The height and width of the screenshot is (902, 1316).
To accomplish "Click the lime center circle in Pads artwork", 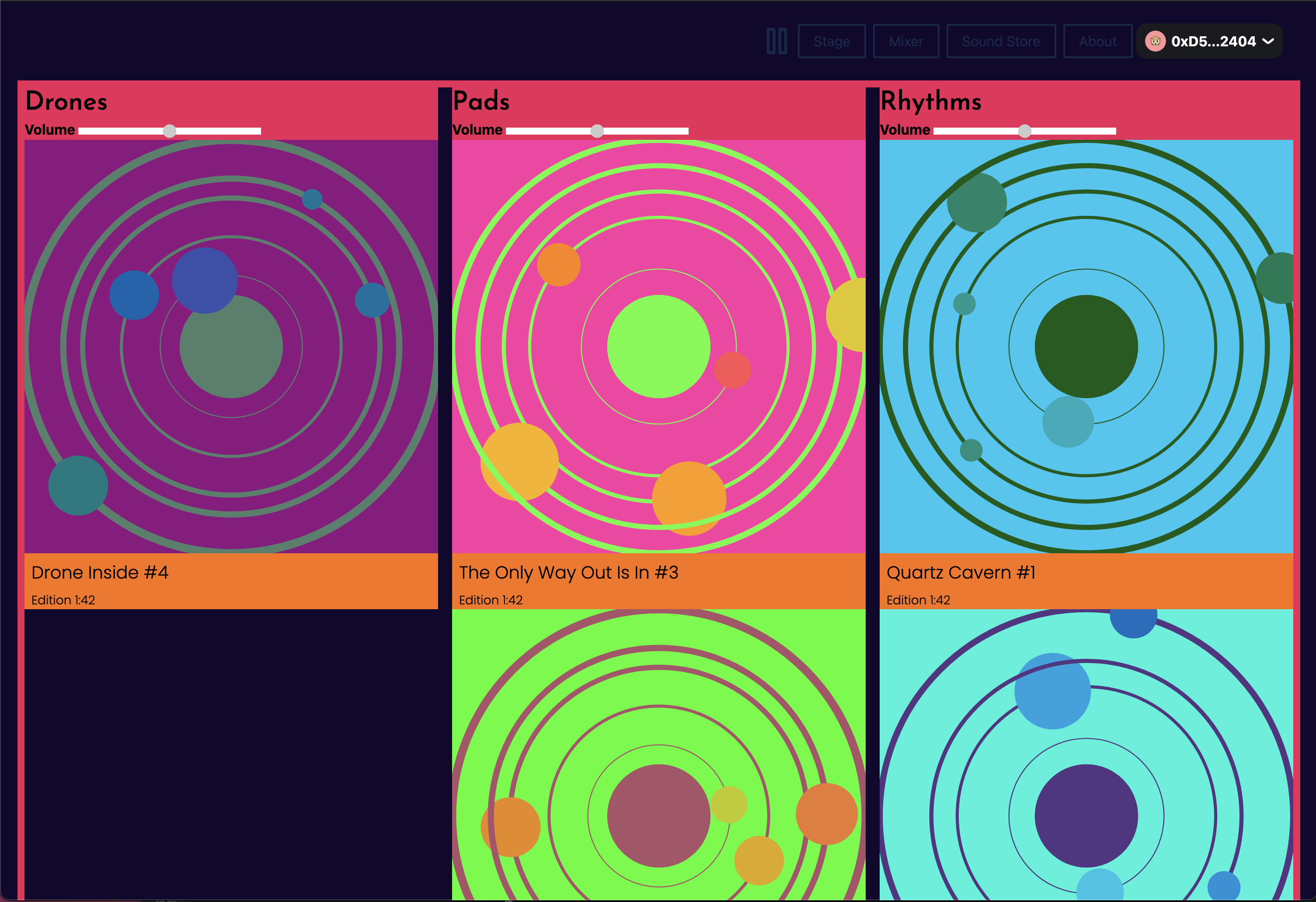I will (658, 346).
